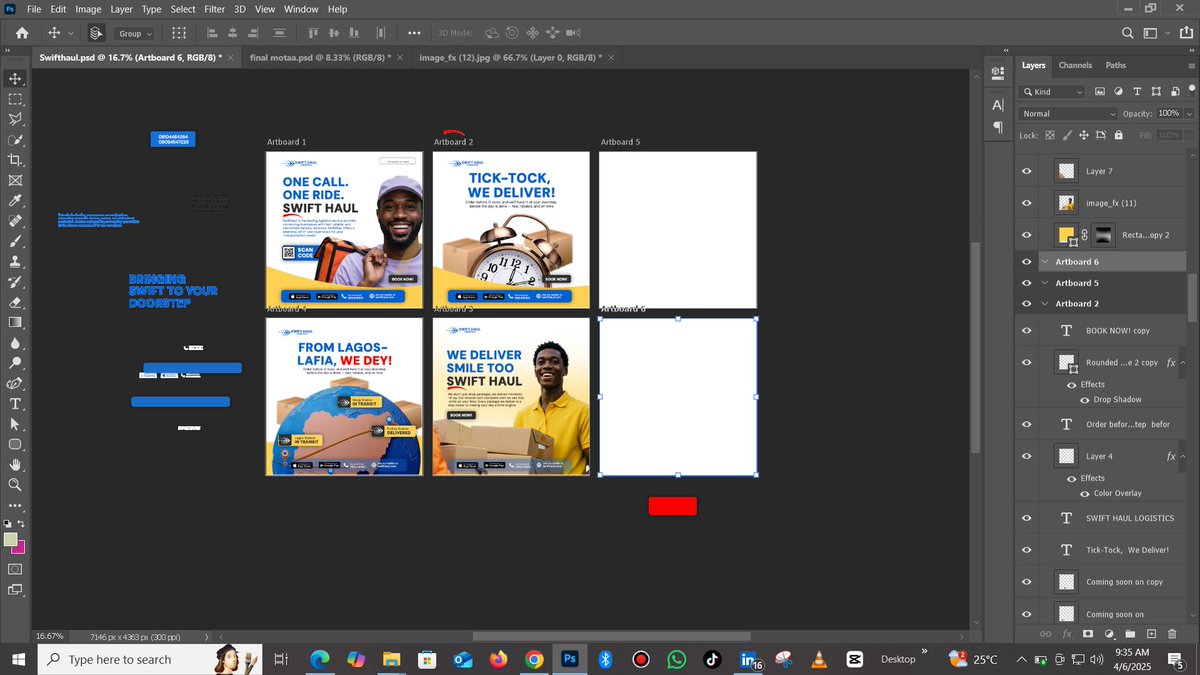Select the Dodge tool
This screenshot has width=1200, height=675.
pos(15,363)
